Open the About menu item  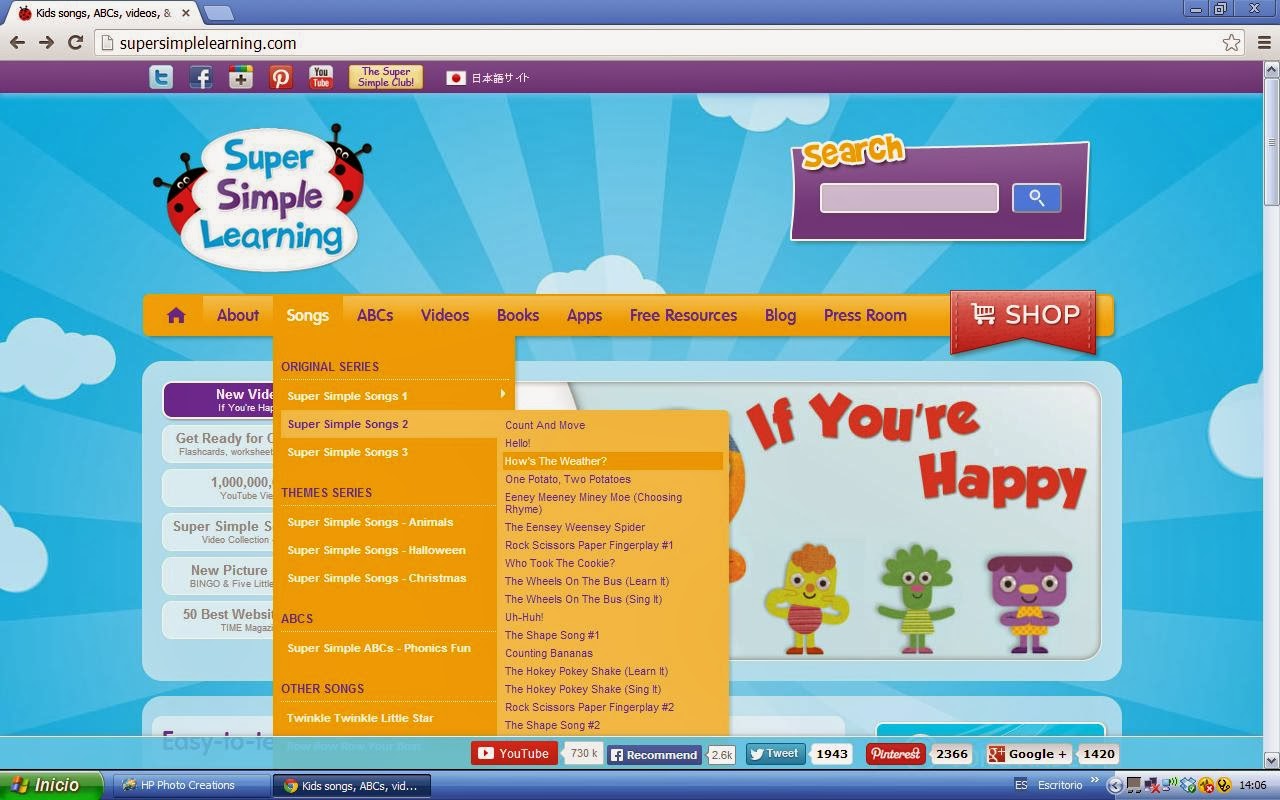(x=238, y=315)
